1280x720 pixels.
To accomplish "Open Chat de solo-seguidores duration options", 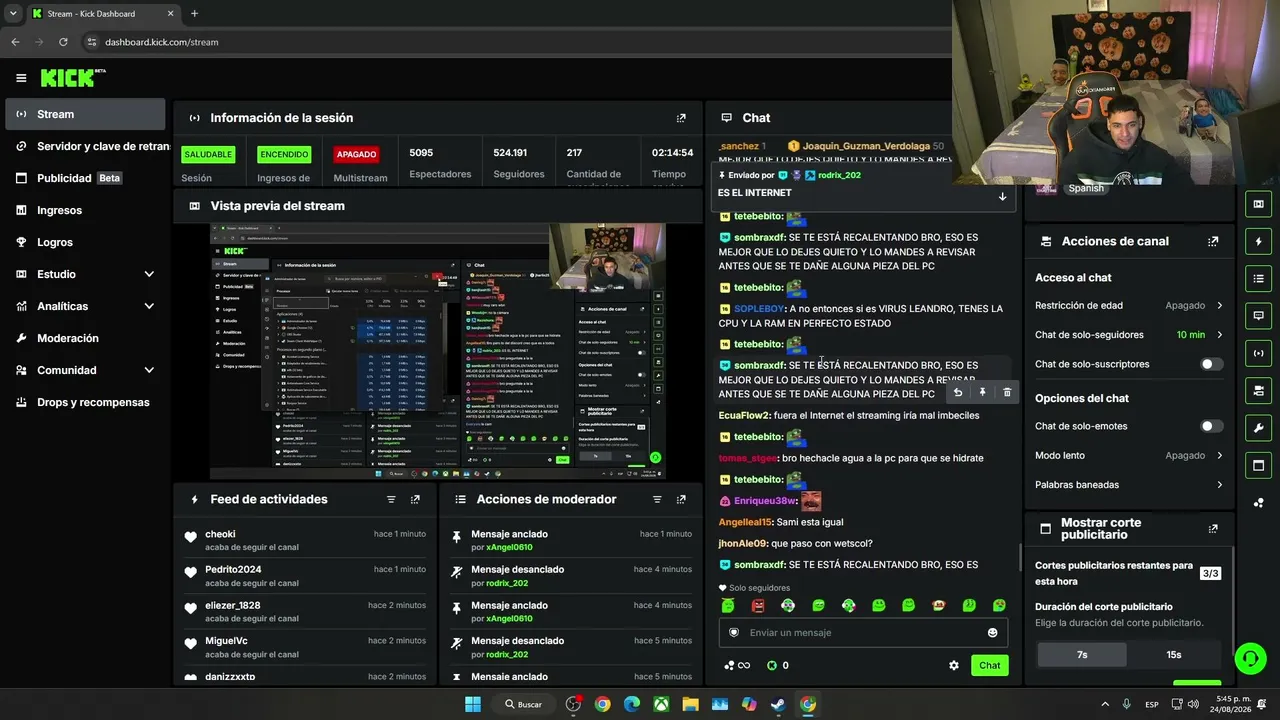I will point(1129,335).
